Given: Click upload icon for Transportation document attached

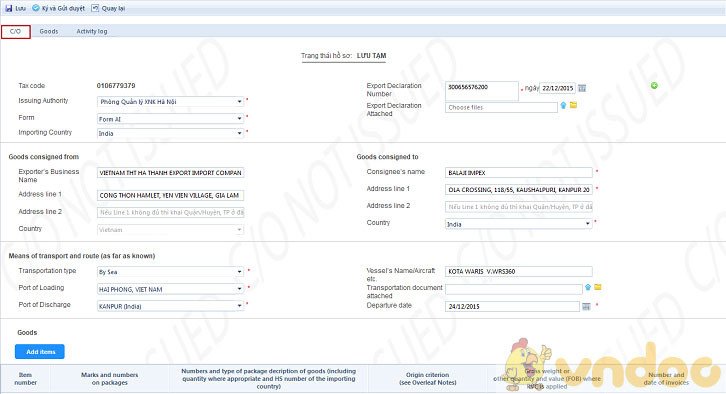Looking at the screenshot, I should coord(588,288).
